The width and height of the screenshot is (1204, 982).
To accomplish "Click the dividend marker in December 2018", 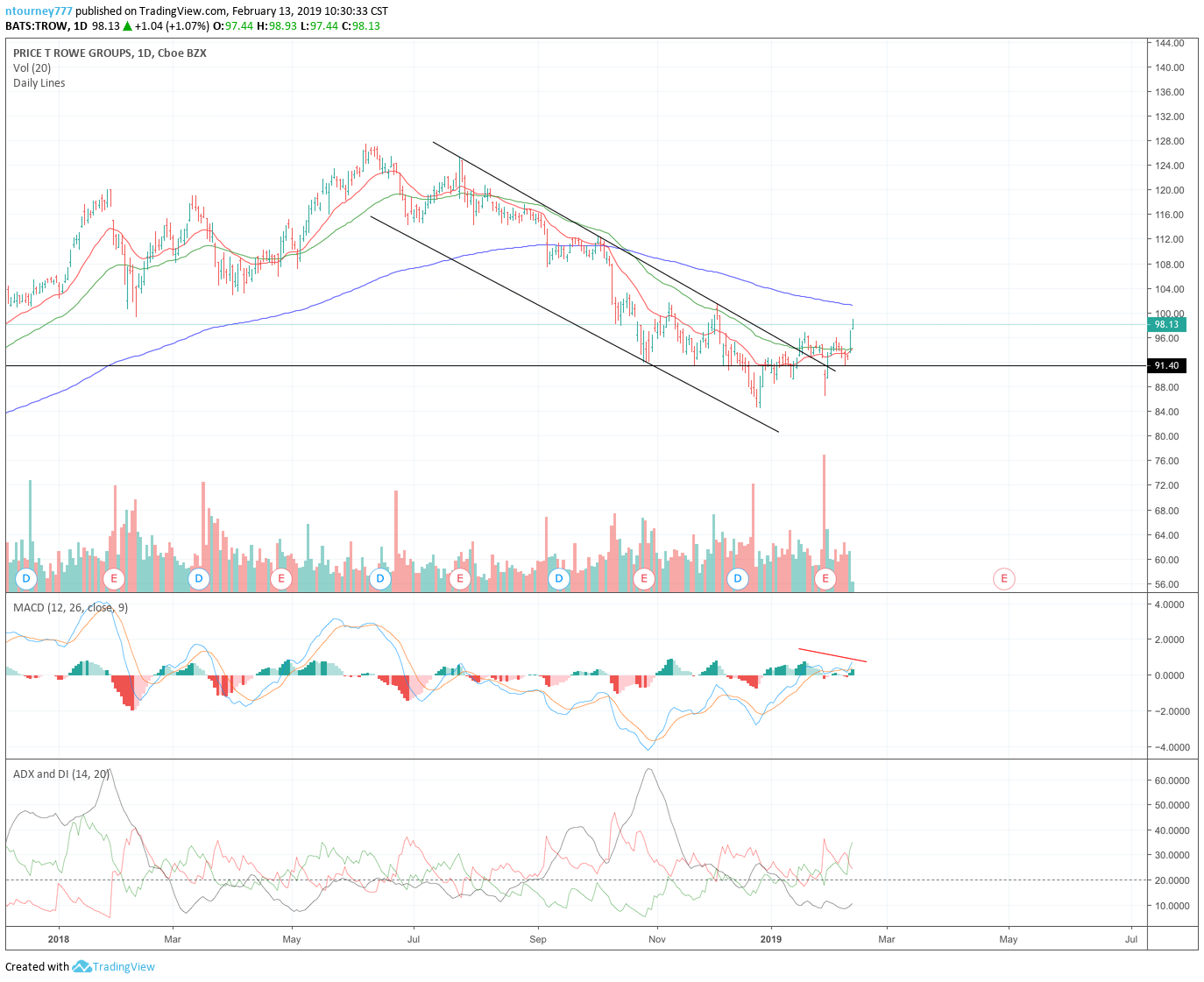I will coord(738,578).
